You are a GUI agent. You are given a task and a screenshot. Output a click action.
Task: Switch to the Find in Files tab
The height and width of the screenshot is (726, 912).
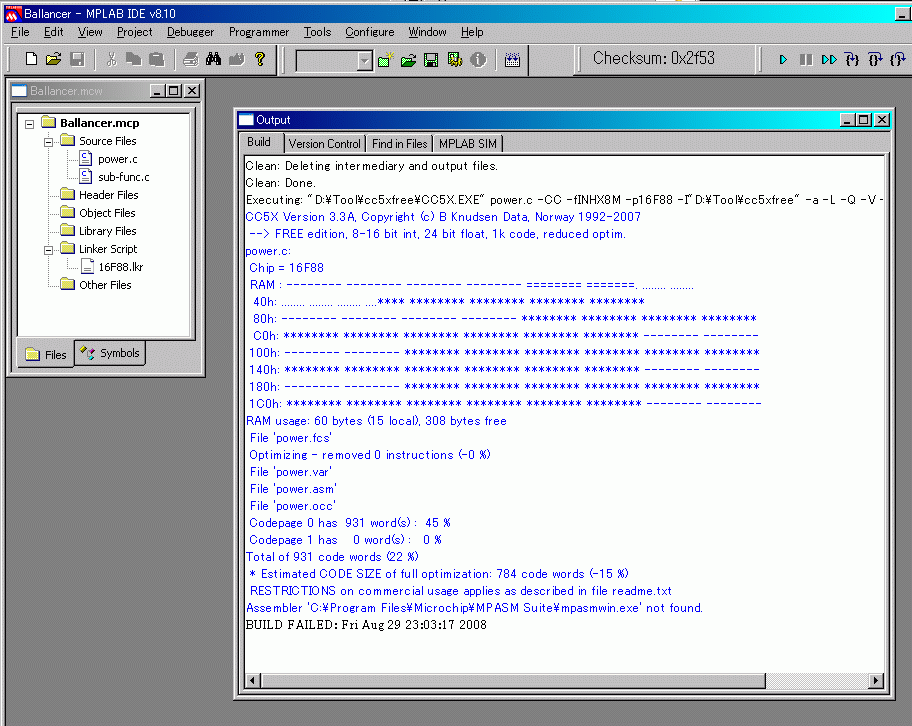[x=399, y=144]
